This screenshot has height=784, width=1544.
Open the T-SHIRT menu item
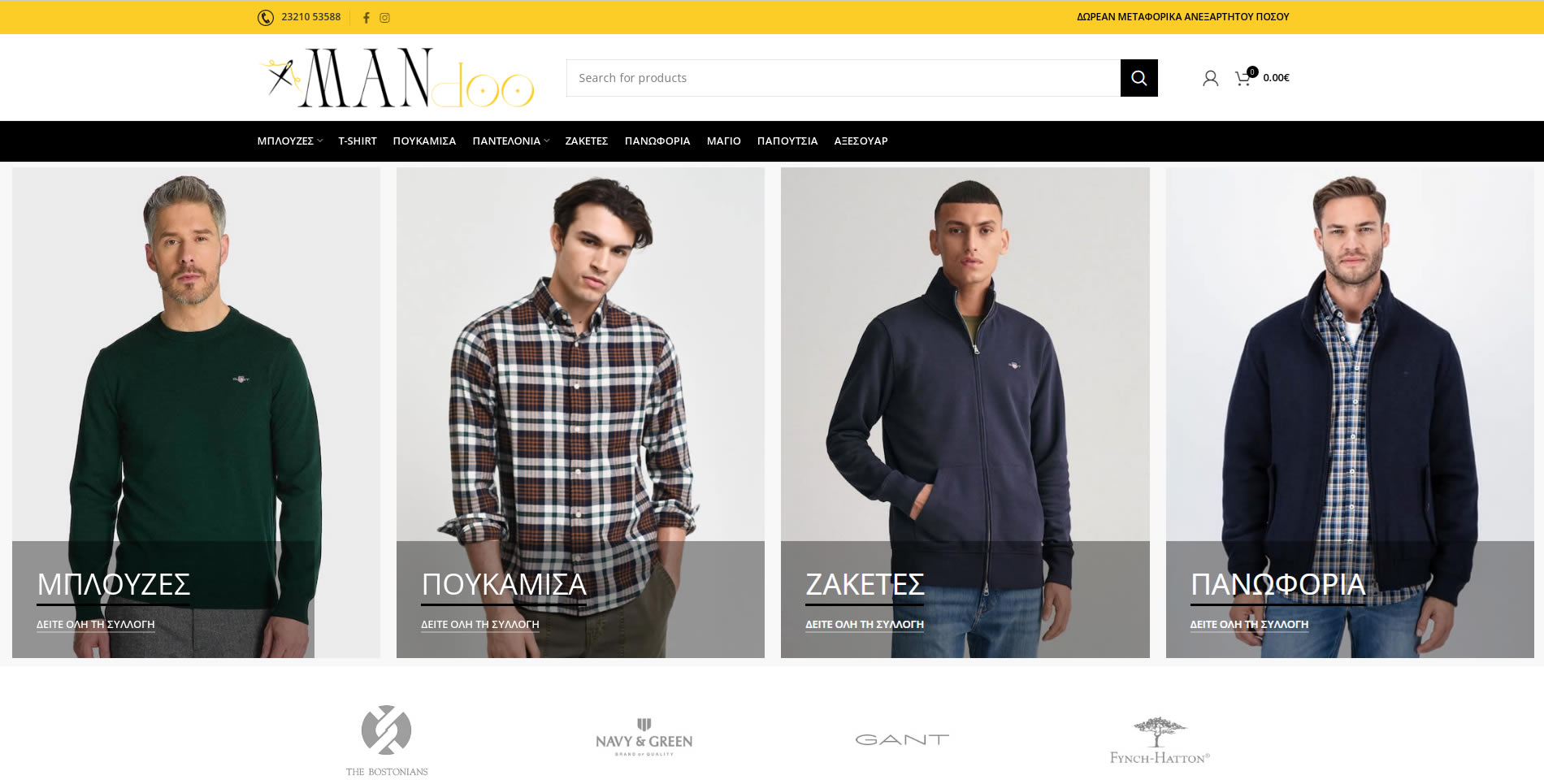tap(358, 141)
